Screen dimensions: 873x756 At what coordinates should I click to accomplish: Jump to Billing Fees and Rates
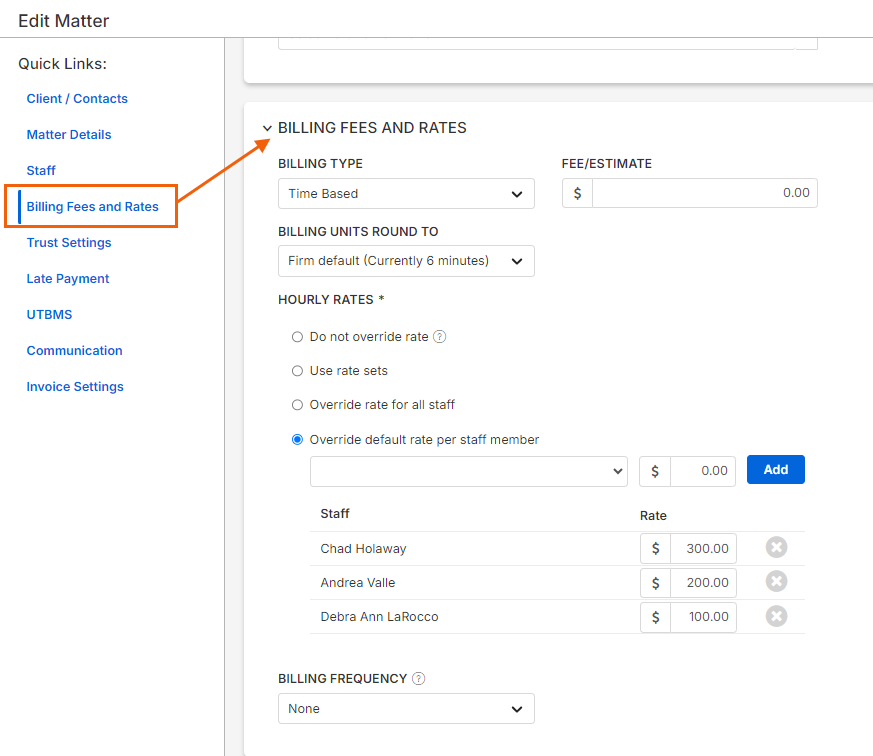click(x=92, y=207)
